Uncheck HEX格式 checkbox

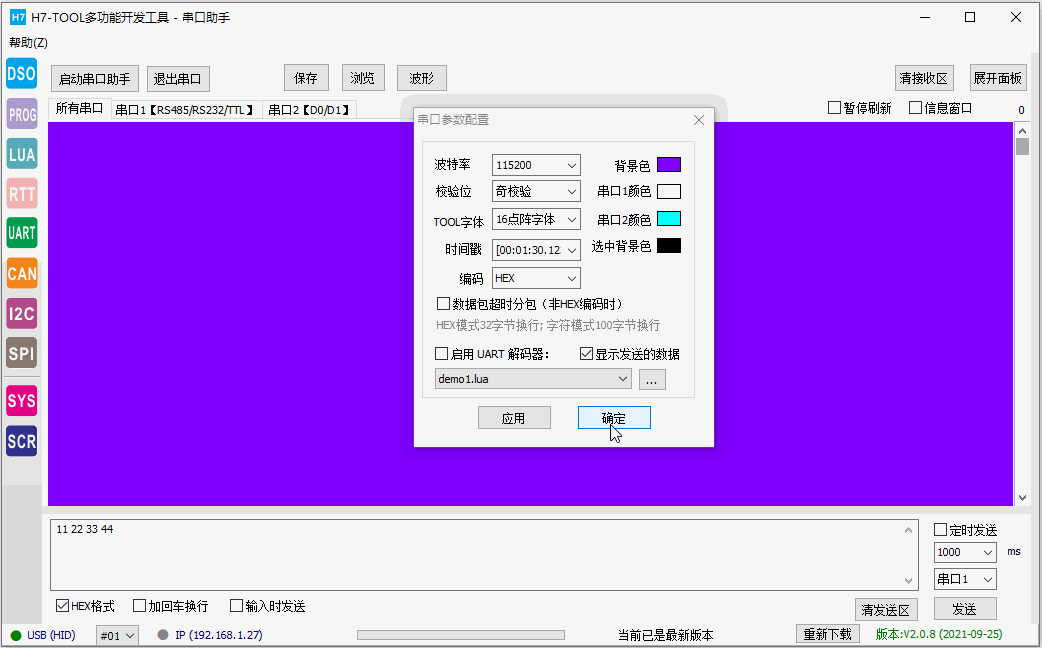coord(62,605)
